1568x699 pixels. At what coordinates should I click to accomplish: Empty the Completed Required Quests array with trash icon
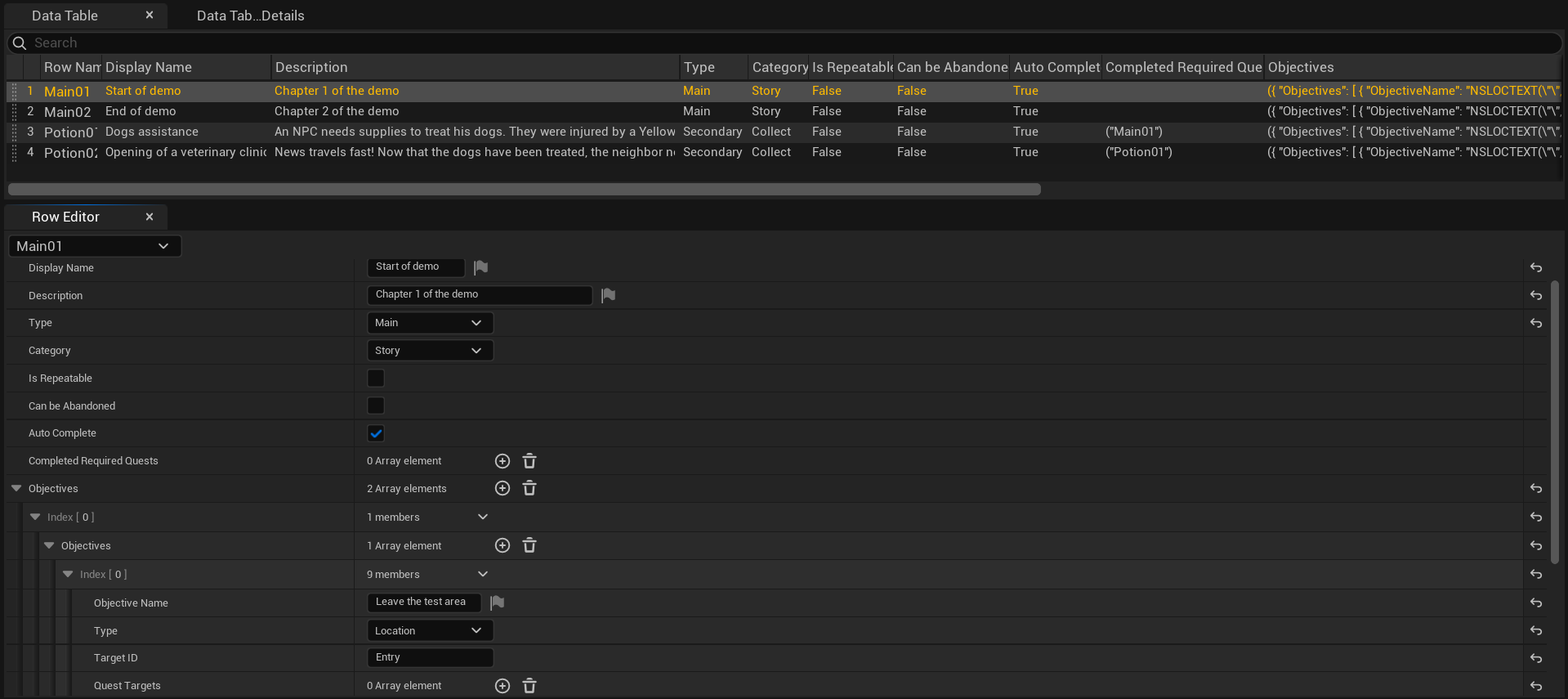point(529,461)
